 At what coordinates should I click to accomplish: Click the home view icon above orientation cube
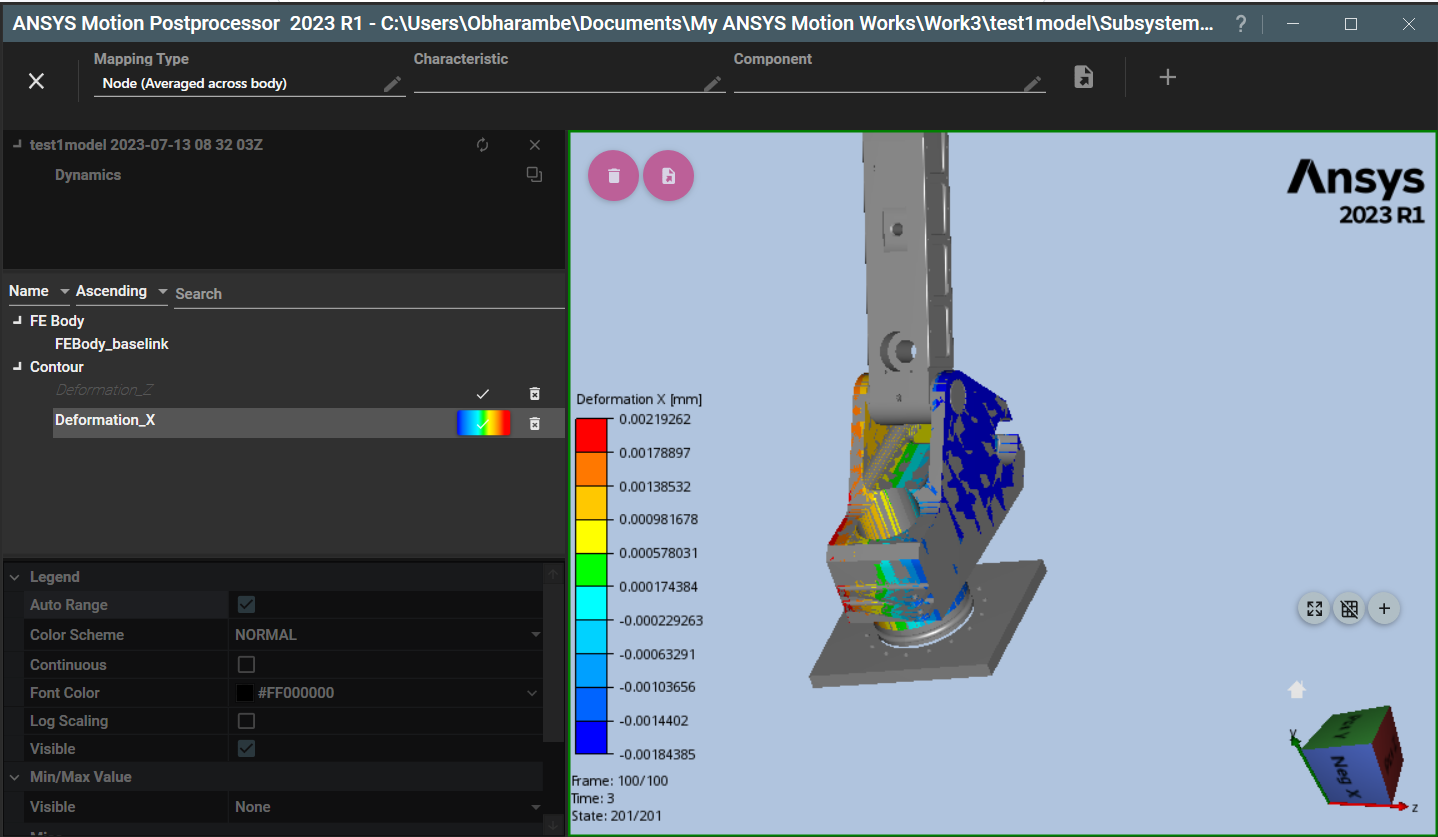[x=1297, y=689]
